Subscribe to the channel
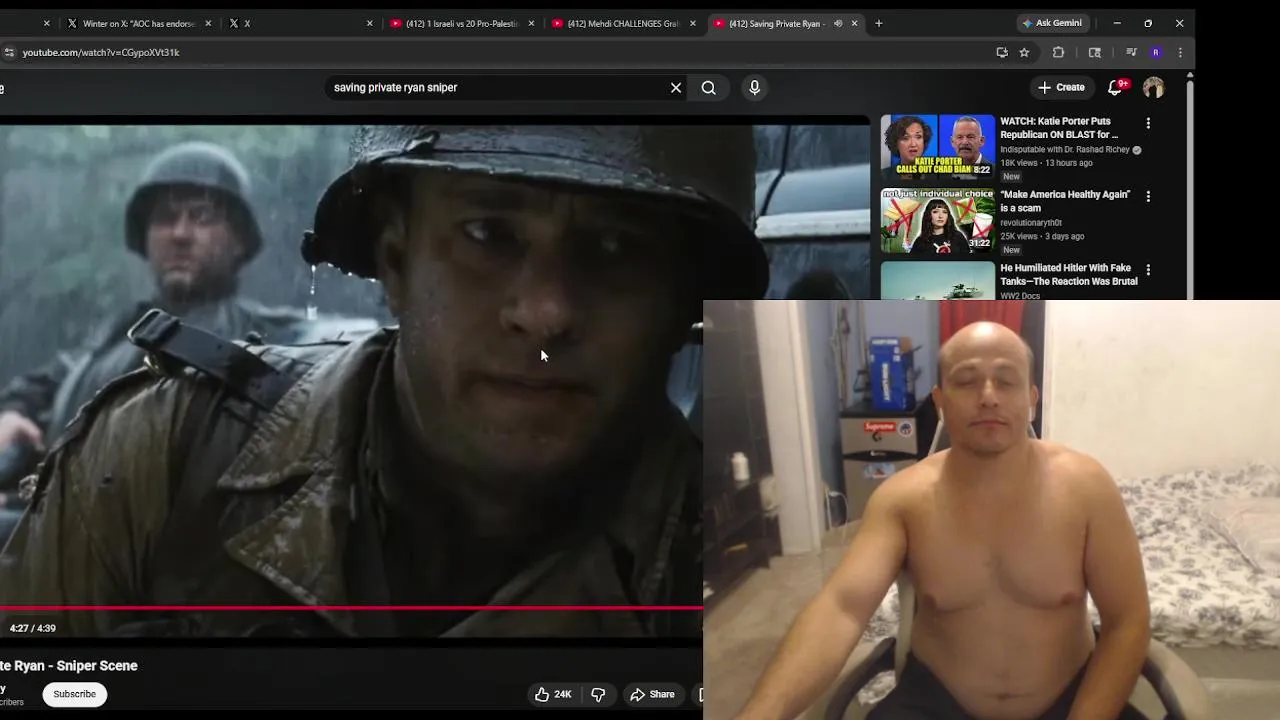Viewport: 1280px width, 720px height. tap(74, 694)
